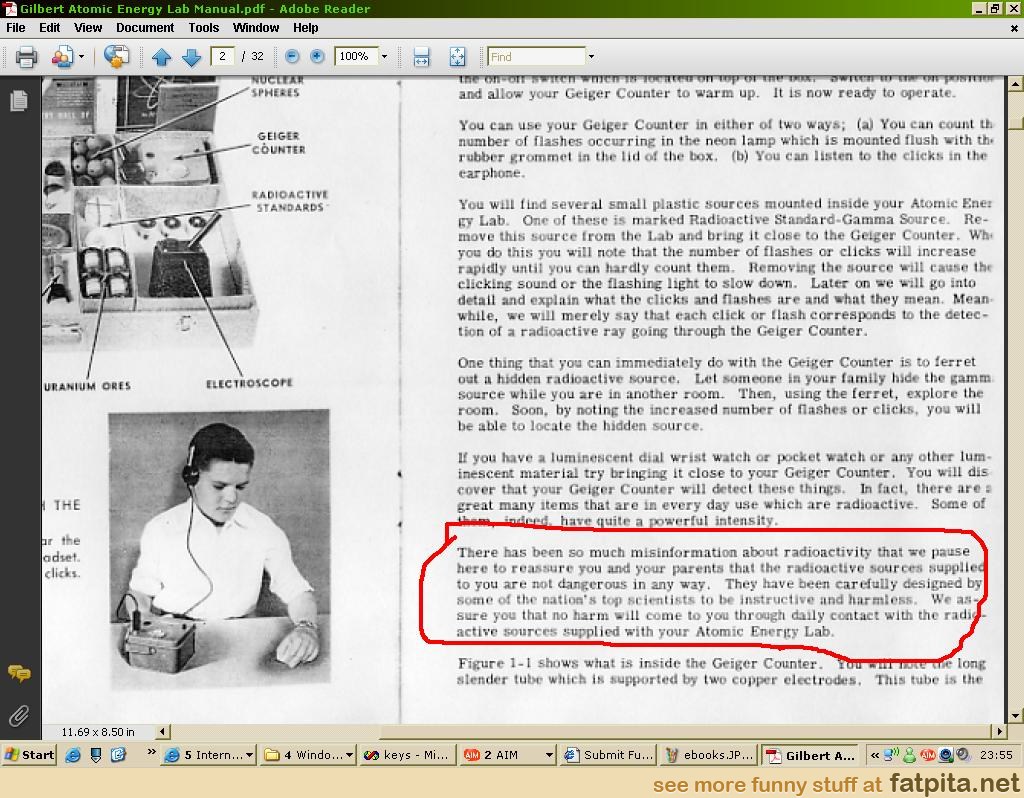Click the zoom percentage field
Image resolution: width=1024 pixels, height=798 pixels.
(355, 57)
